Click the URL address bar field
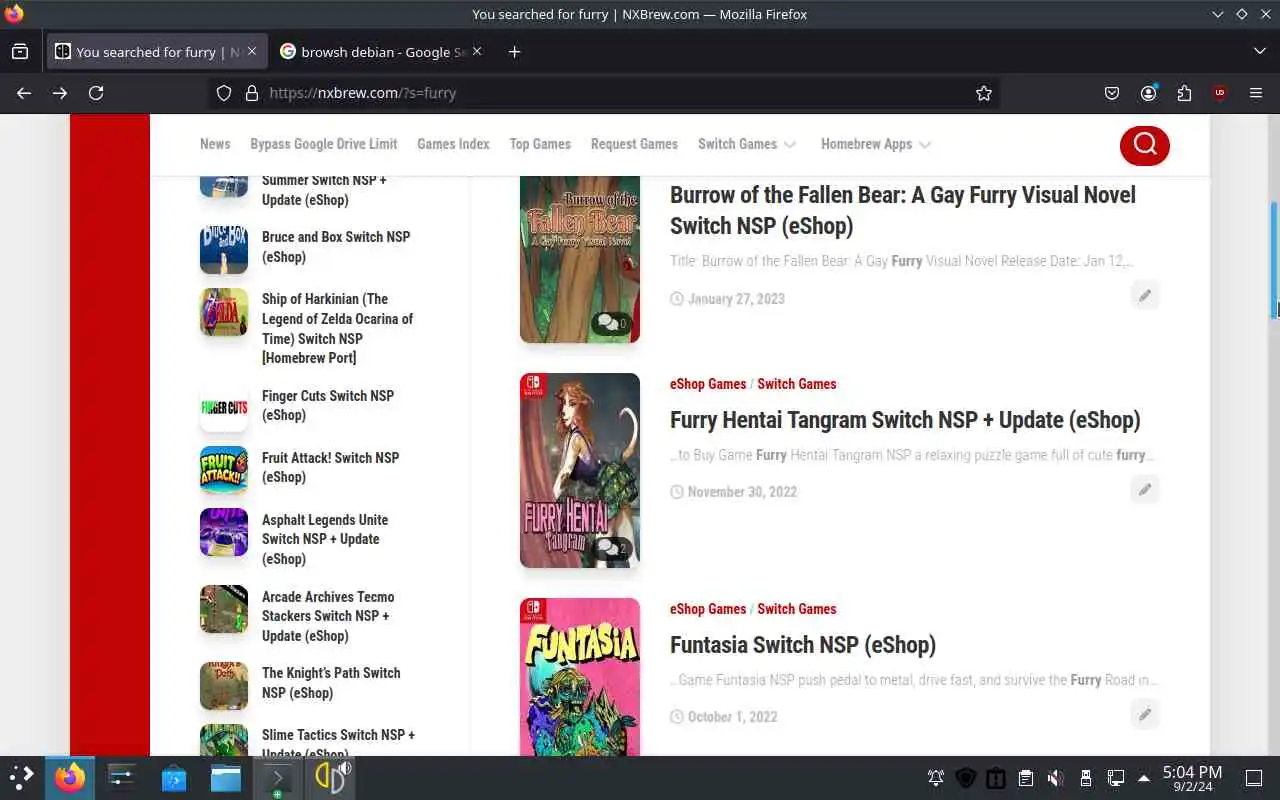1280x800 pixels. coord(605,93)
